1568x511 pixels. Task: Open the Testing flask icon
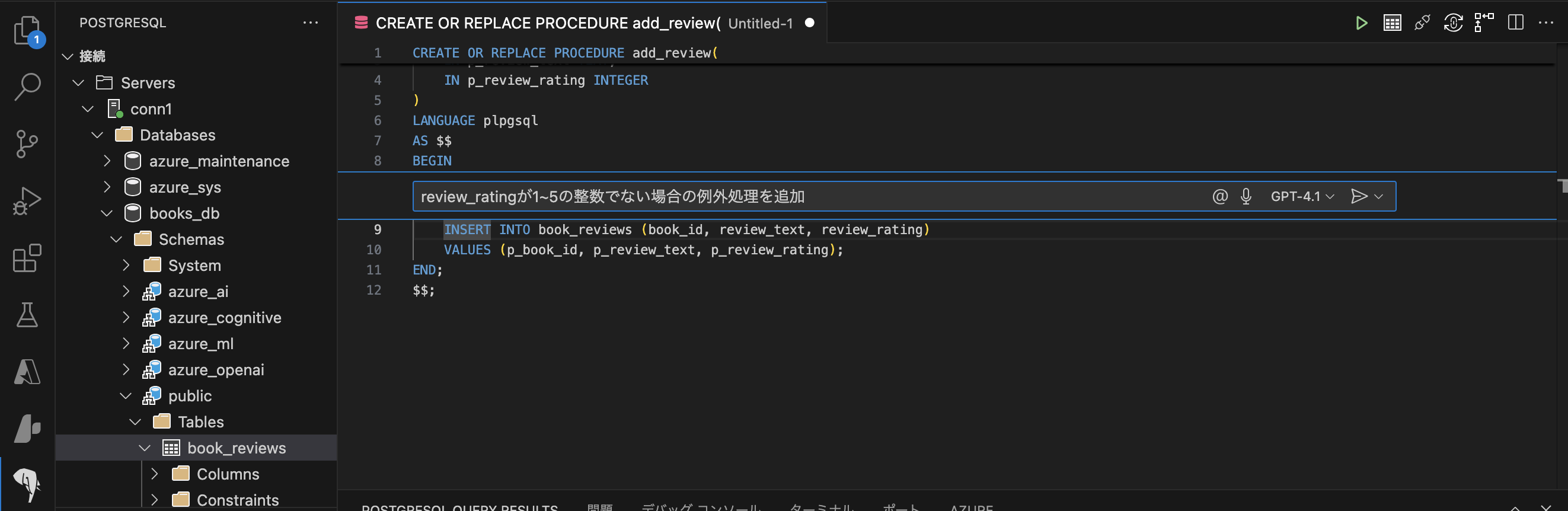point(27,315)
